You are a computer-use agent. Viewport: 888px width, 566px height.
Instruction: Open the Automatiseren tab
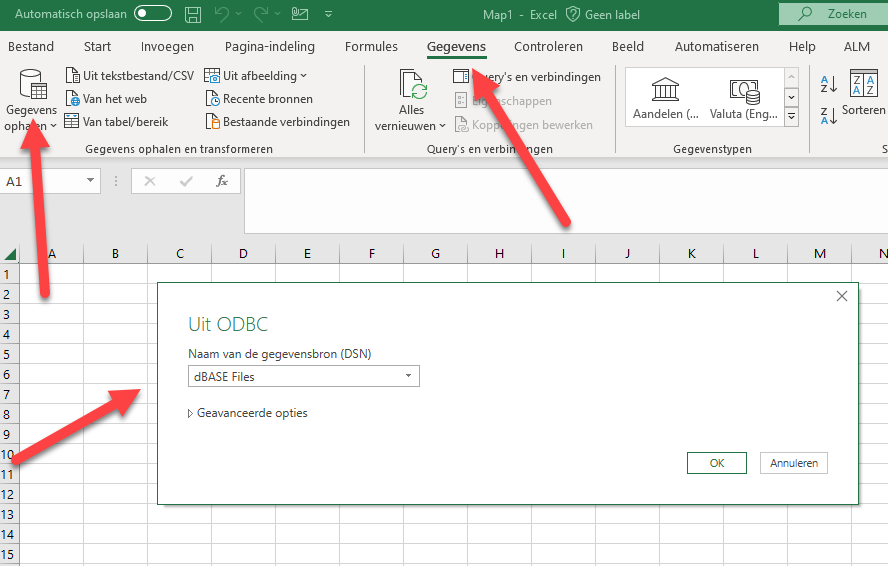[716, 46]
